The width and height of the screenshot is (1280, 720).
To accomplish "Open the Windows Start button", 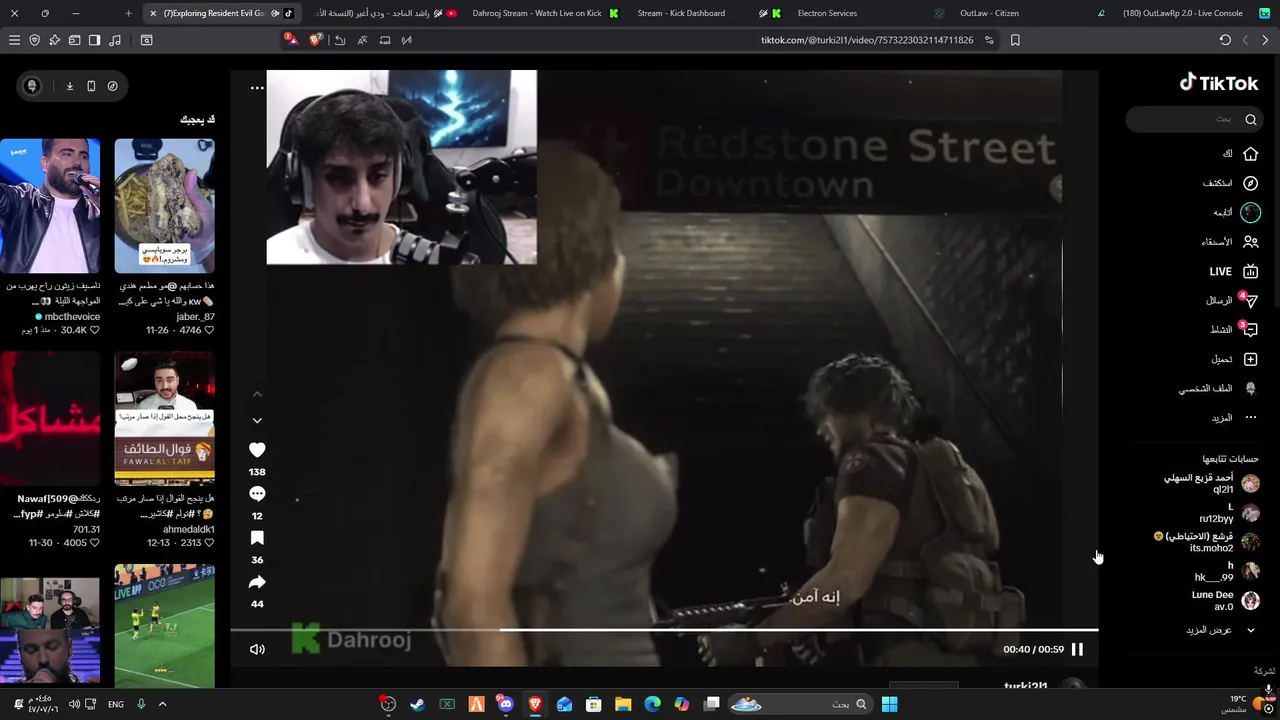I will coord(889,704).
